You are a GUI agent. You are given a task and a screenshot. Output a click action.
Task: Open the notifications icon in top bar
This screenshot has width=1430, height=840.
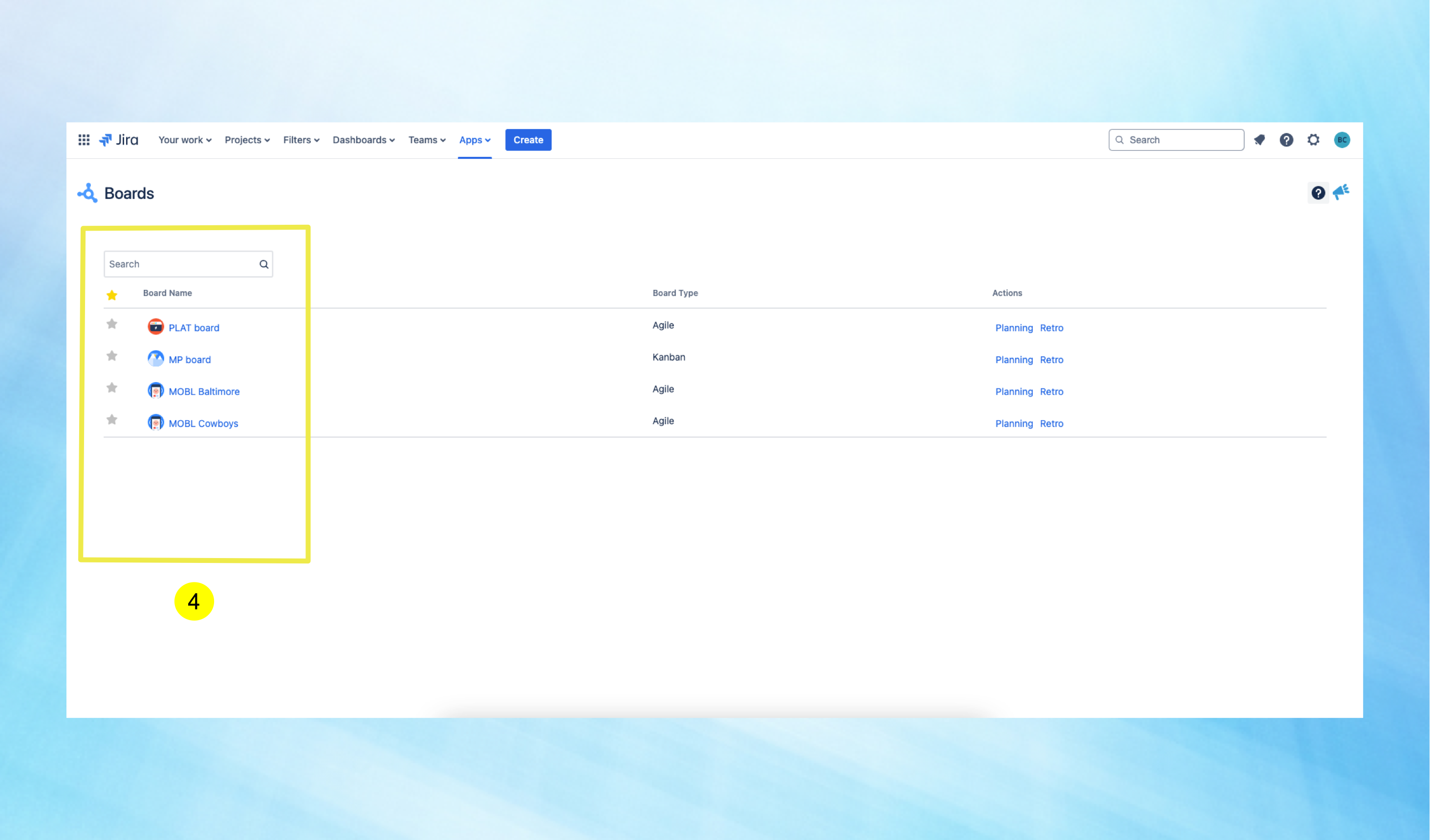point(1259,140)
